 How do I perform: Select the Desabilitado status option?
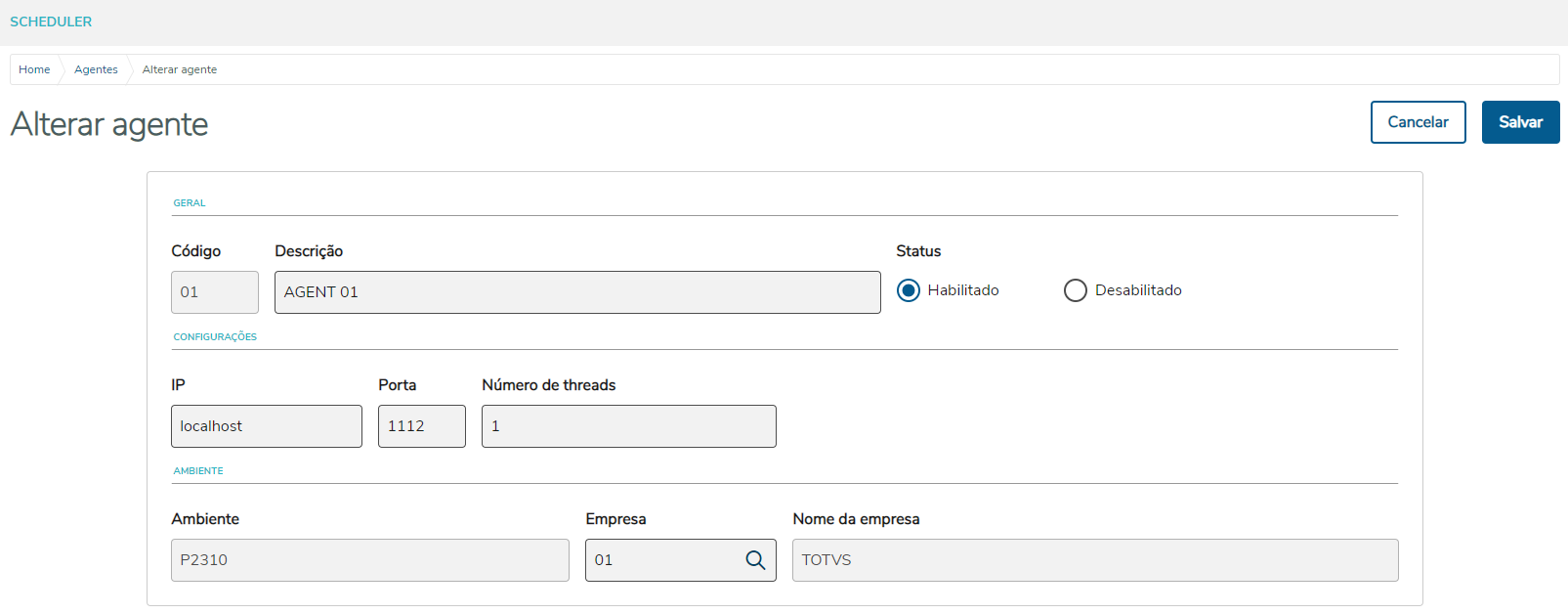click(1076, 290)
